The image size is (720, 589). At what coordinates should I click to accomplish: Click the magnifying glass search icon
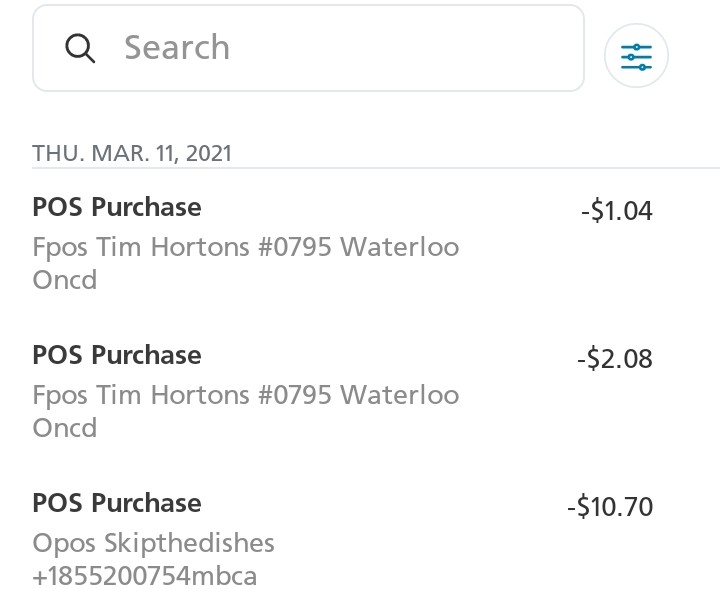[80, 48]
